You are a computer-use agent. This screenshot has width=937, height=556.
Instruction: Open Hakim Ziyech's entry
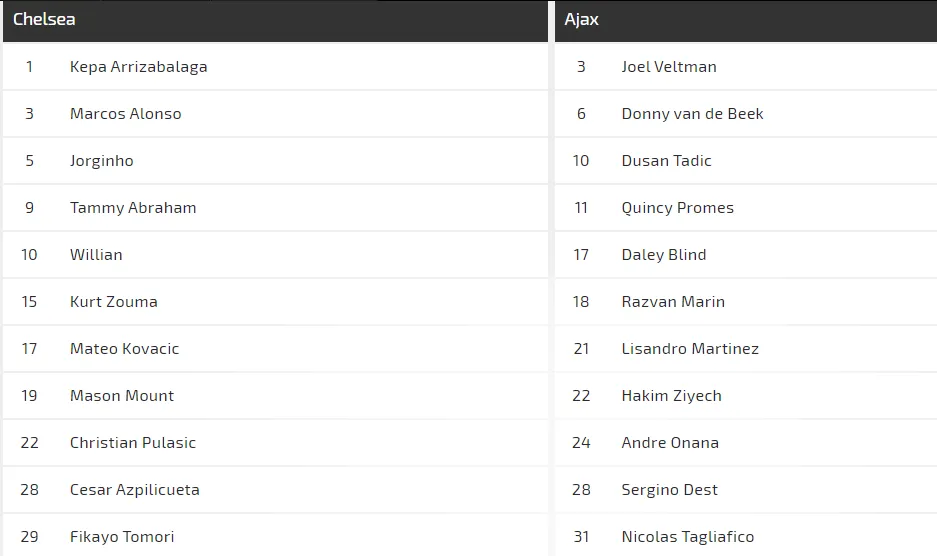671,396
